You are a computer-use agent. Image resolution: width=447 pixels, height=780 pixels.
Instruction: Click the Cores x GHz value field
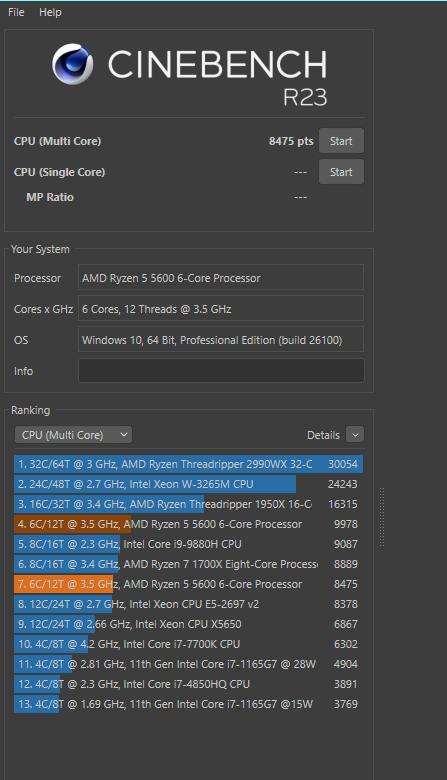coord(221,308)
